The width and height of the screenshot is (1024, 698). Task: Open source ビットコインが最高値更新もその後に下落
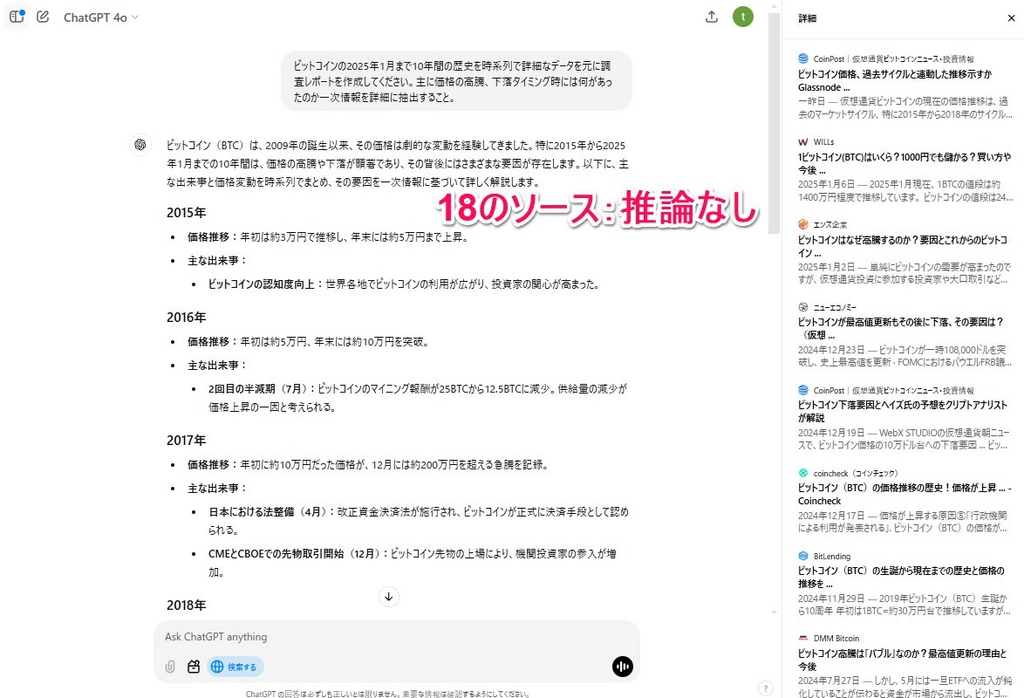click(901, 328)
